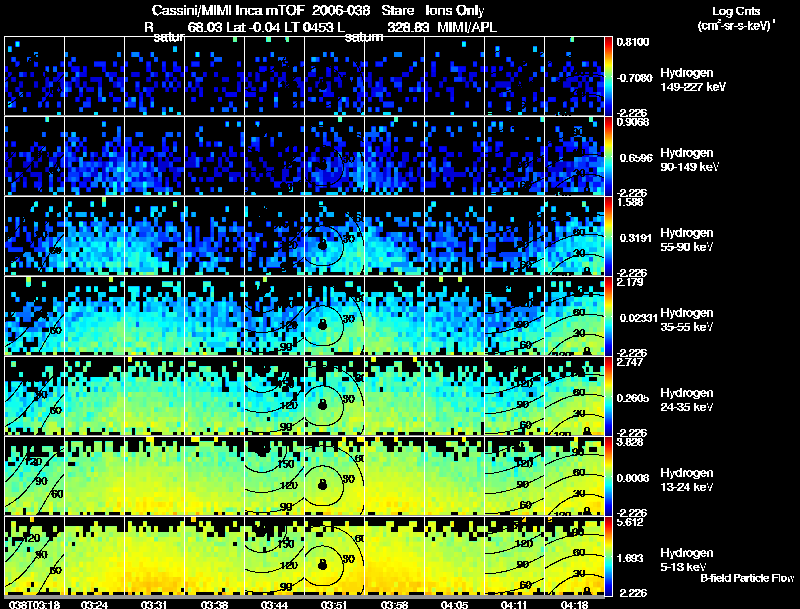Click the 5.612 color scale value

tap(630, 522)
